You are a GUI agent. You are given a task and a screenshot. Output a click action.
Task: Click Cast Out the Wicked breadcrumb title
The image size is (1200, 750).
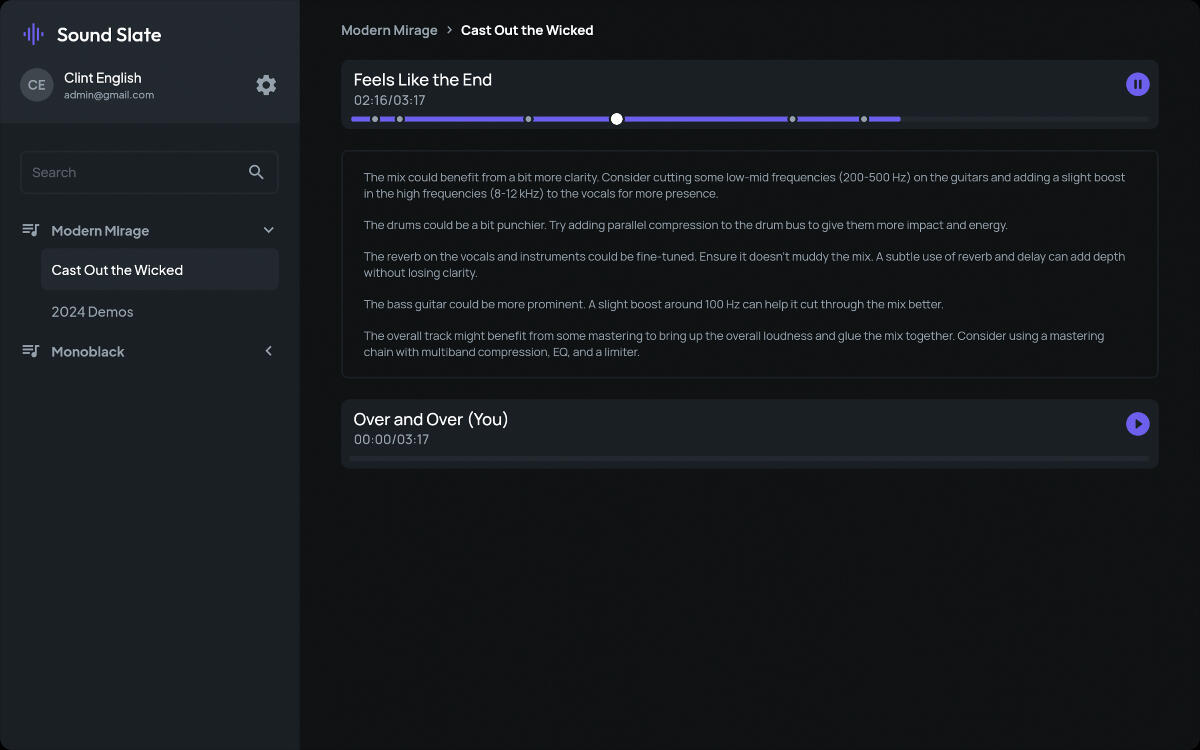[527, 30]
